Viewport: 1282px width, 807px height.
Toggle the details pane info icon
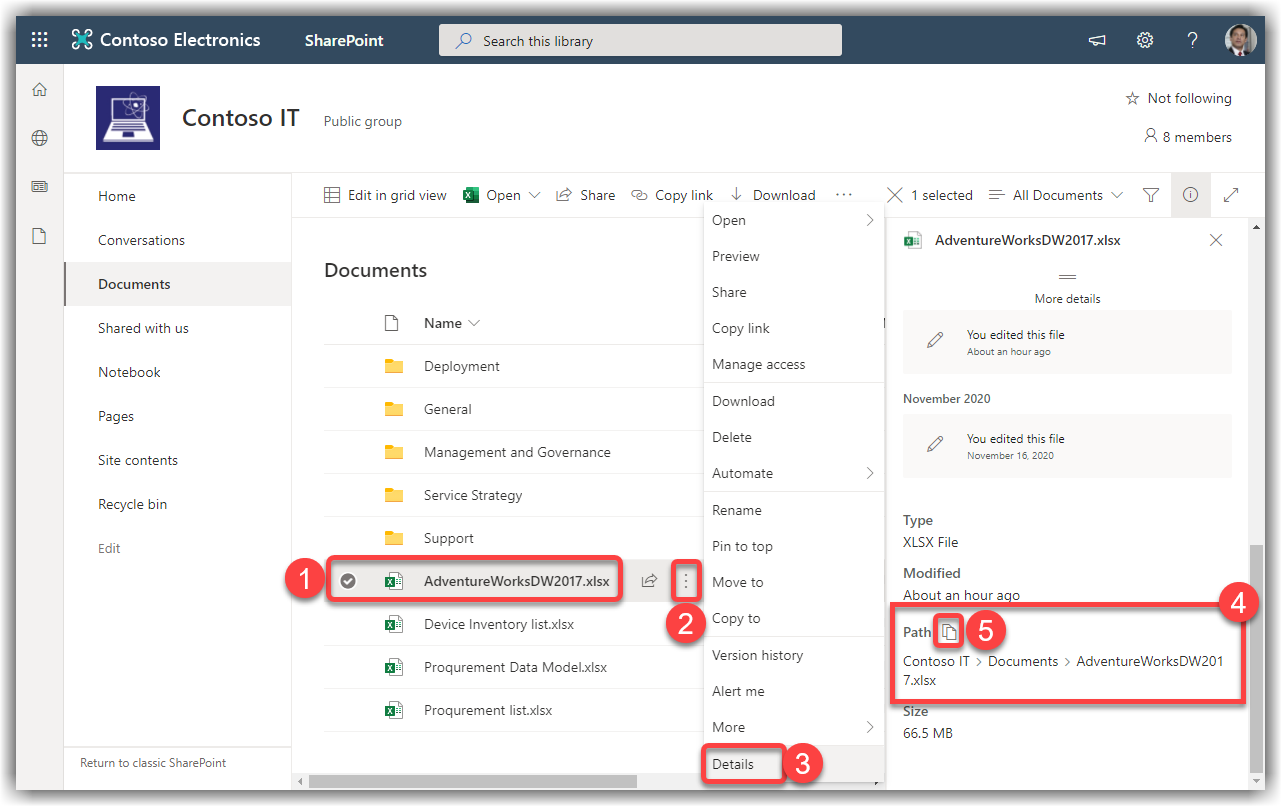[x=1190, y=195]
